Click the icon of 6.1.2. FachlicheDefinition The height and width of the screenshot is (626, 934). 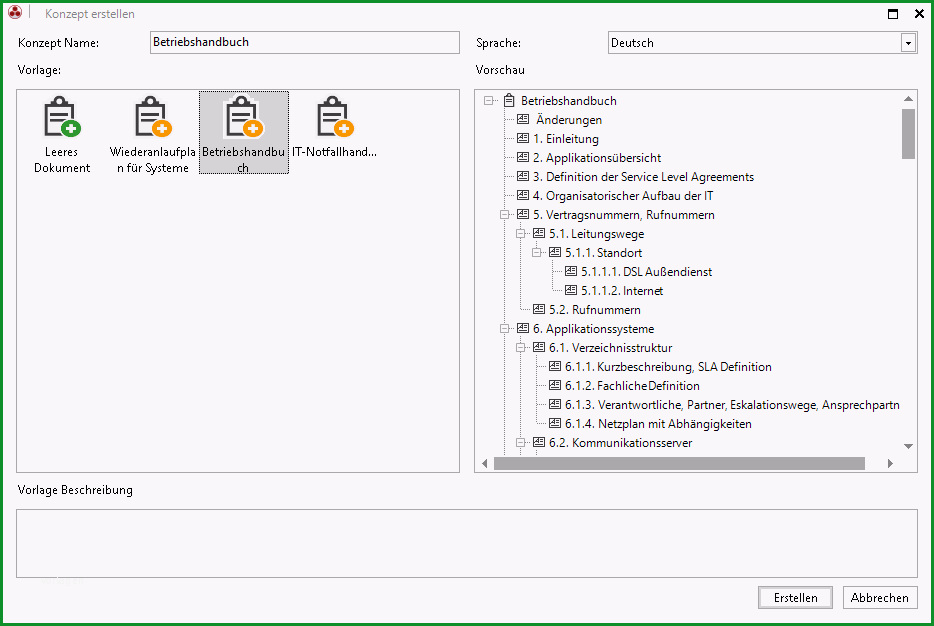pos(555,385)
